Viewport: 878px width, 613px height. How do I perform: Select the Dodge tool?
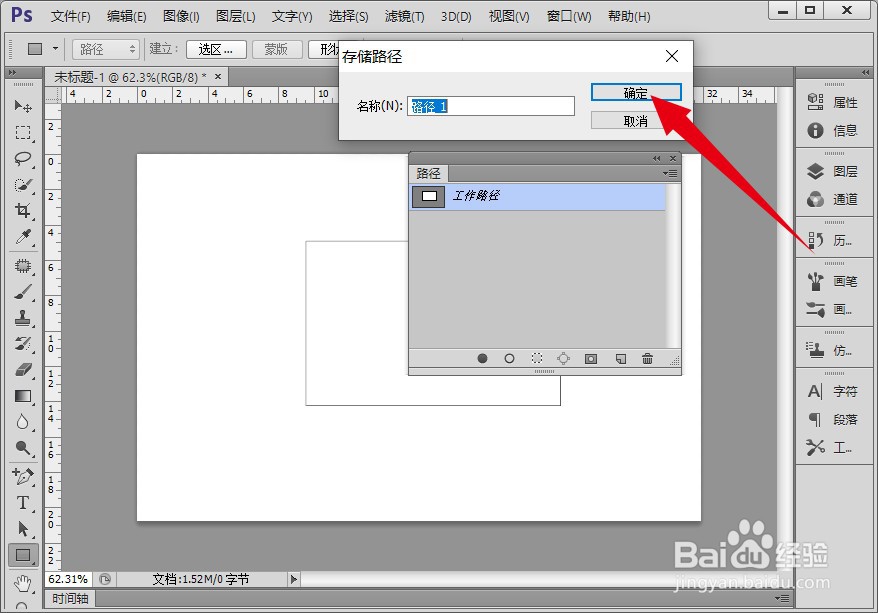(x=23, y=448)
